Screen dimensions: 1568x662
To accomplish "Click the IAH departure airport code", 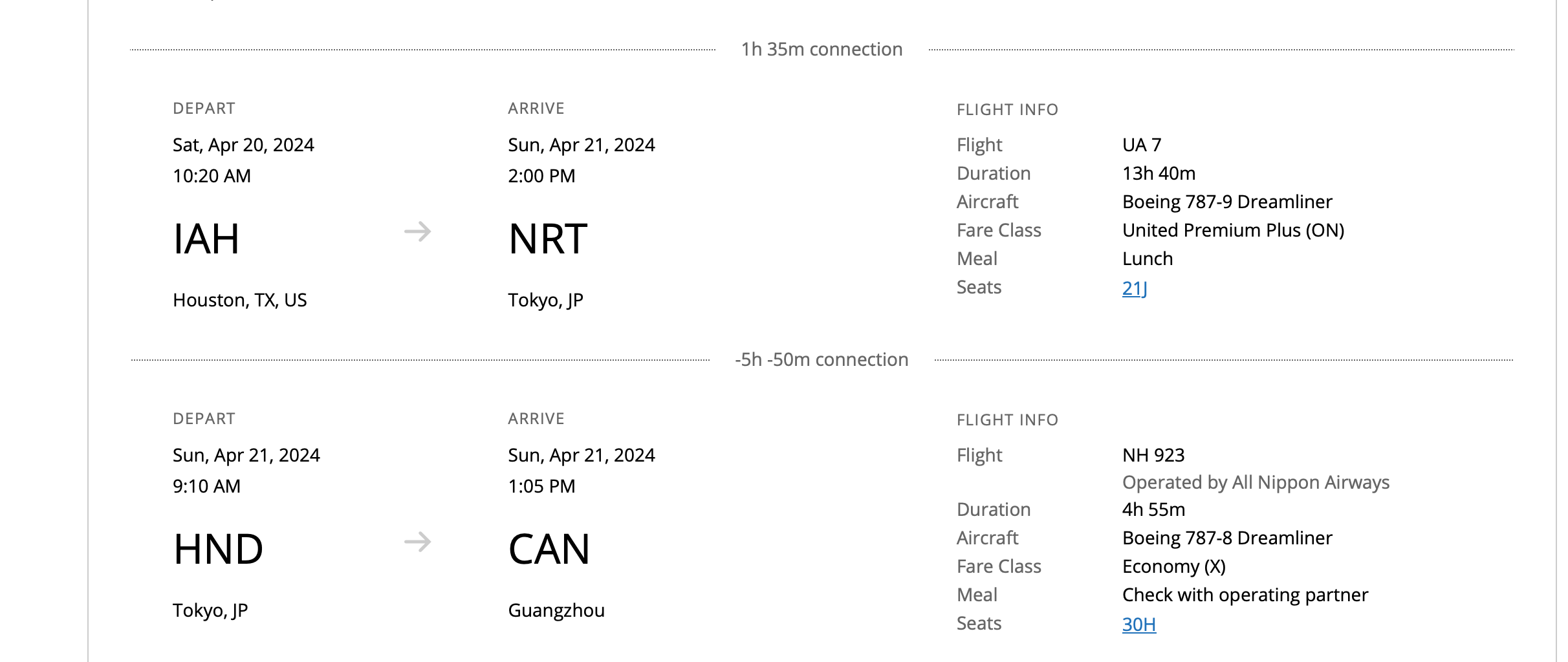I will click(206, 239).
